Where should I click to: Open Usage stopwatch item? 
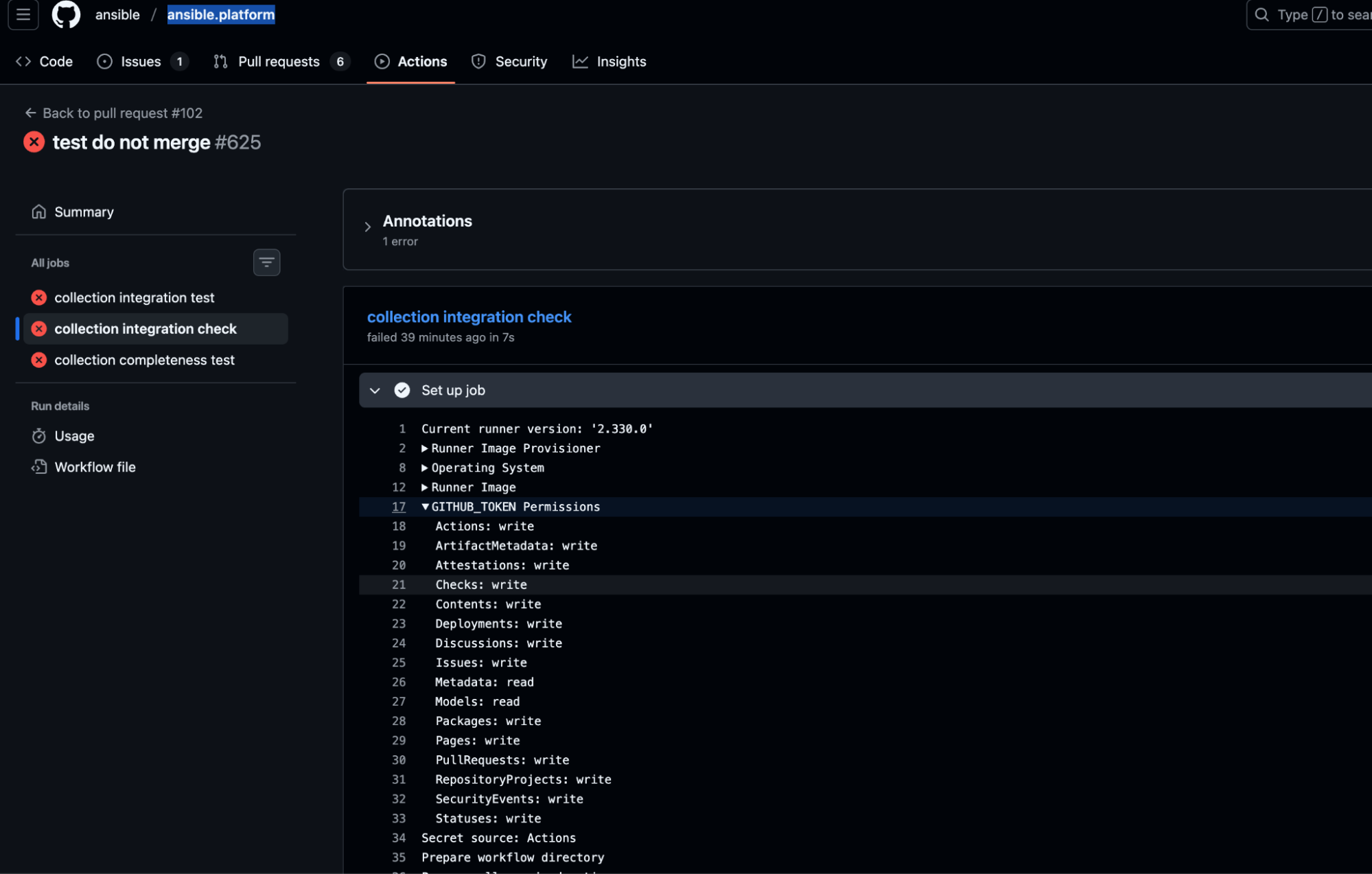pos(74,436)
